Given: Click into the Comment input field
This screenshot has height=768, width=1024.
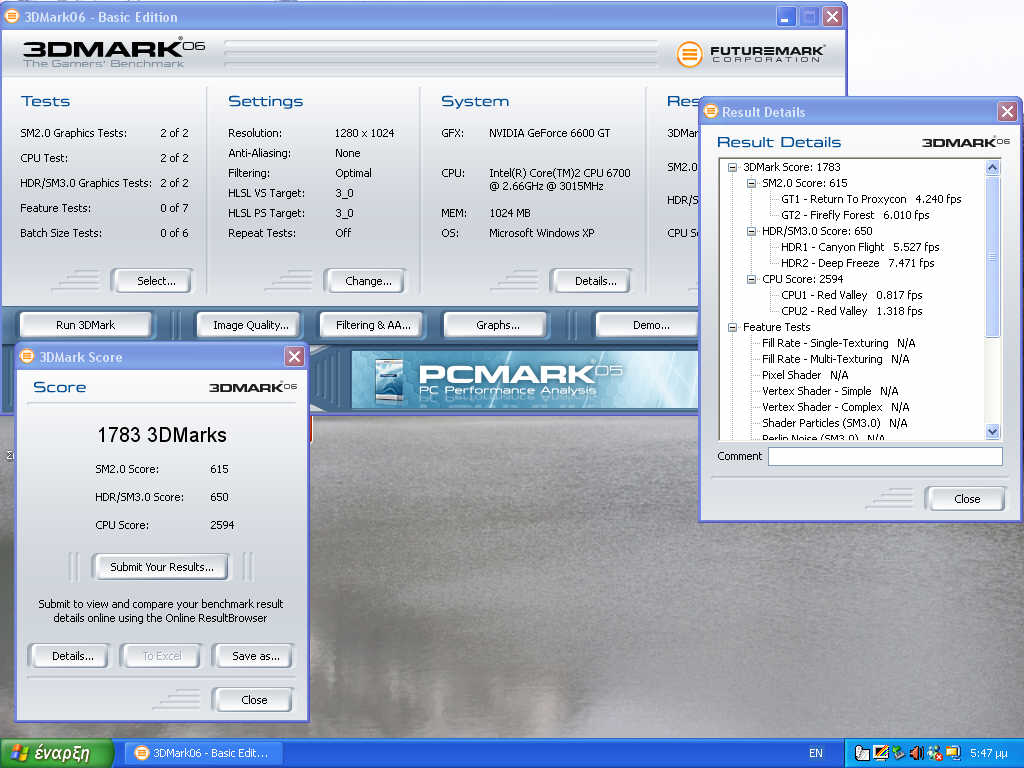Looking at the screenshot, I should [x=885, y=456].
